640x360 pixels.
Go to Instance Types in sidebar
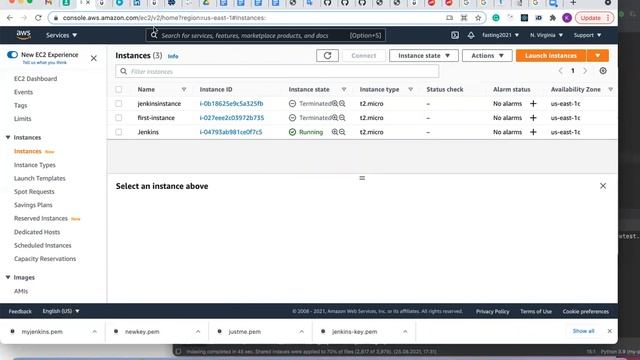pos(35,165)
